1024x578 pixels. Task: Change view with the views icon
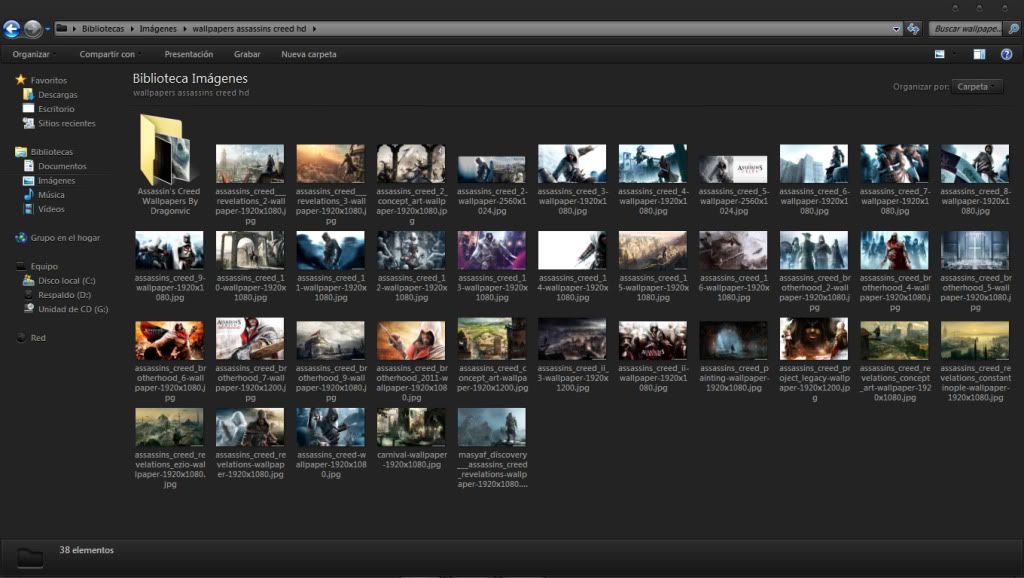coord(940,54)
